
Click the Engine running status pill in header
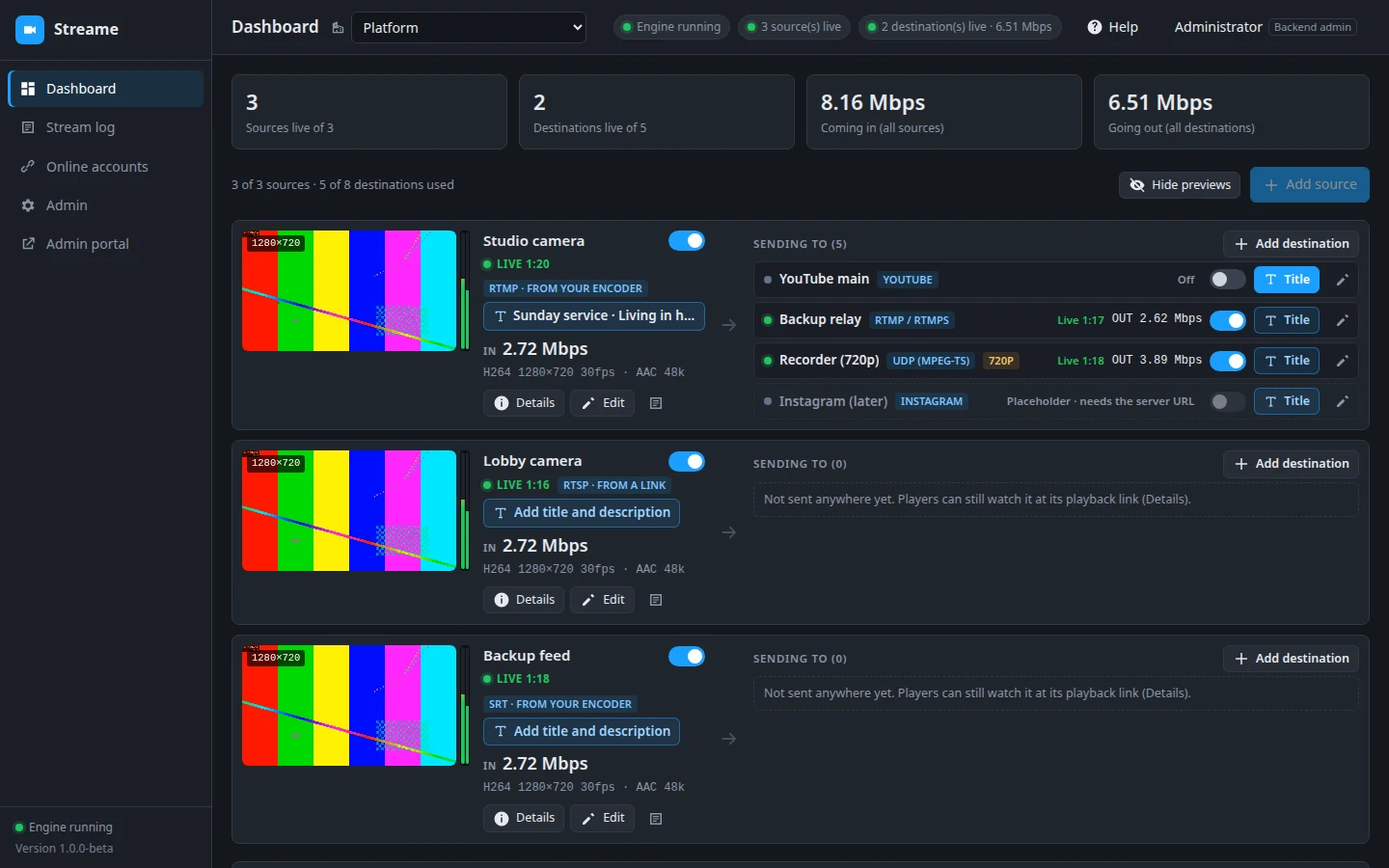click(x=672, y=27)
